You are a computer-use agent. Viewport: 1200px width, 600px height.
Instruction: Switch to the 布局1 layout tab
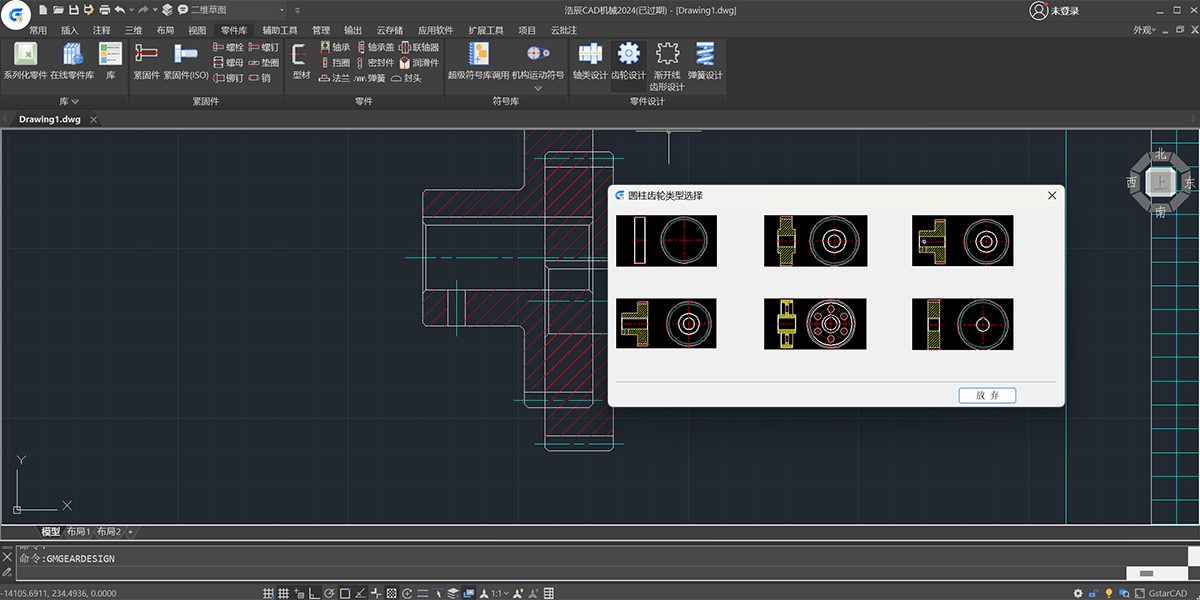point(78,532)
